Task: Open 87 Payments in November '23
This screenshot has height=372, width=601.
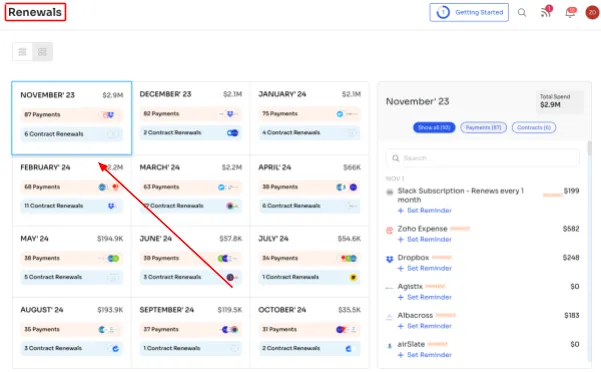Action: [x=72, y=115]
